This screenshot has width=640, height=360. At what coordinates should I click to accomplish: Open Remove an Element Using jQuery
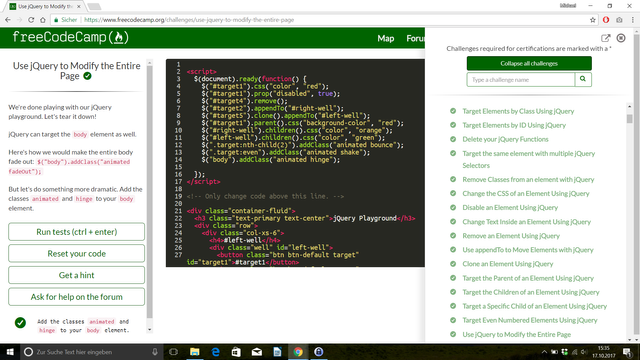[x=511, y=236]
